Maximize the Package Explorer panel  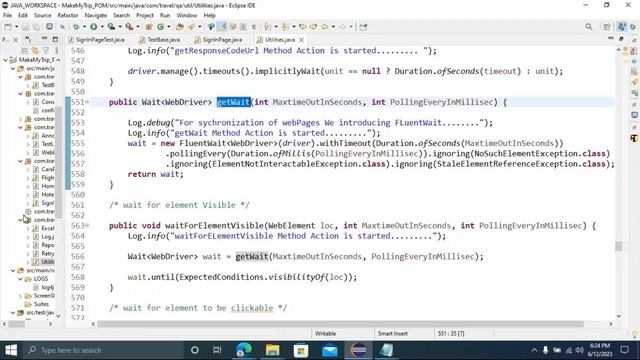coord(55,40)
